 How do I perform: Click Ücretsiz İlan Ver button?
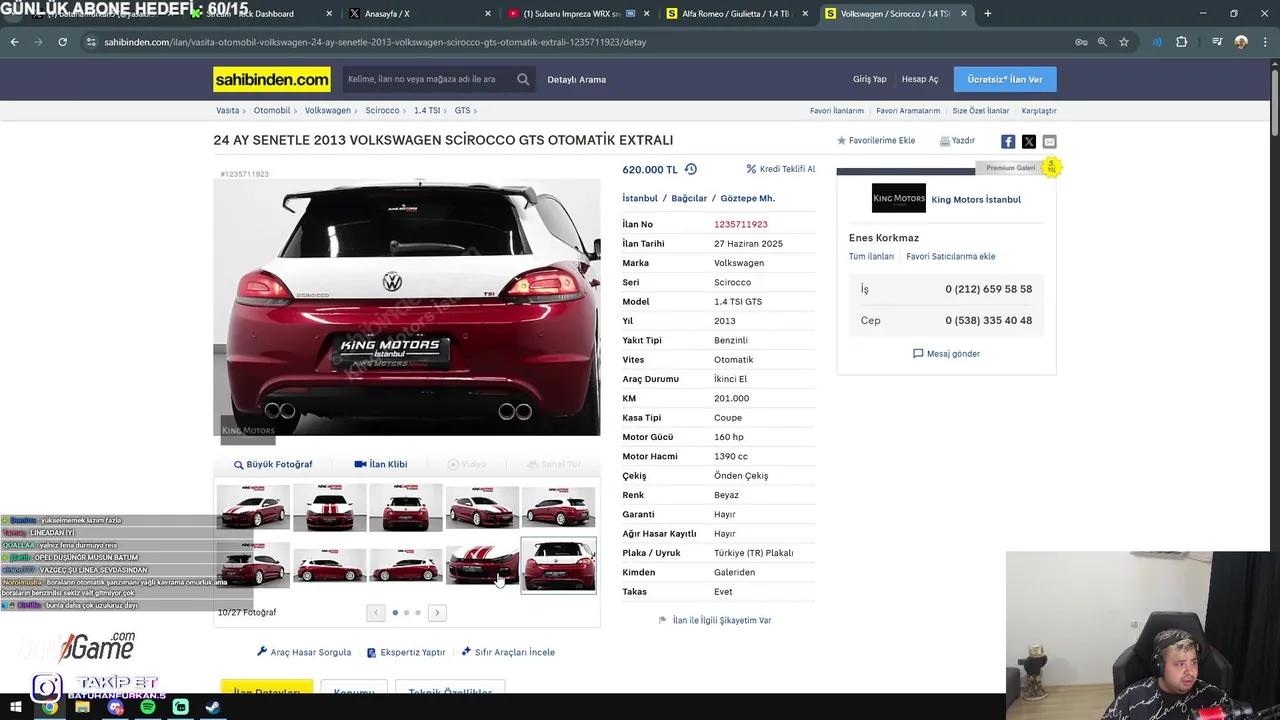(1005, 79)
